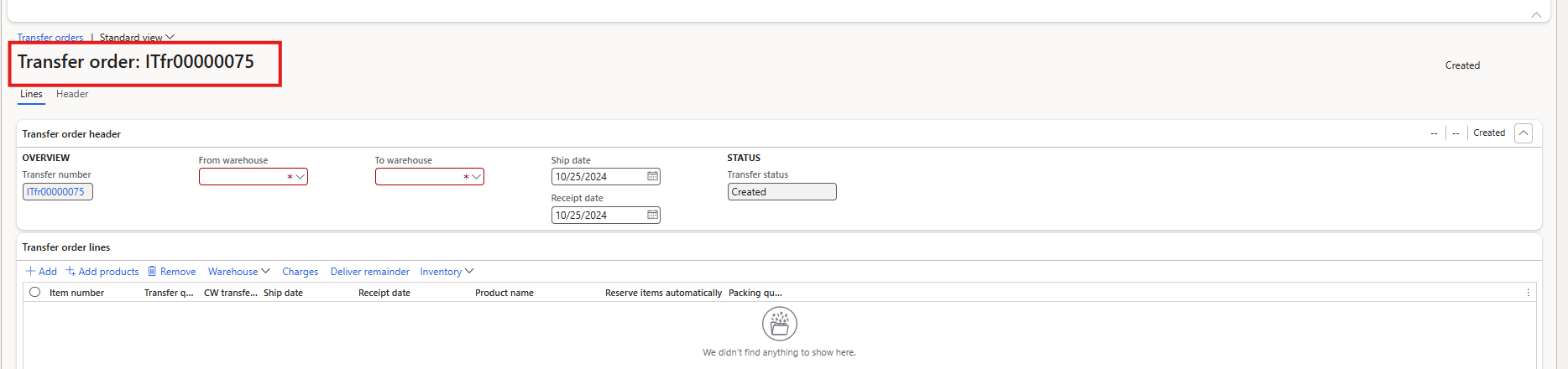Toggle the select-all rows radio button
This screenshot has height=369, width=1568.
click(34, 293)
